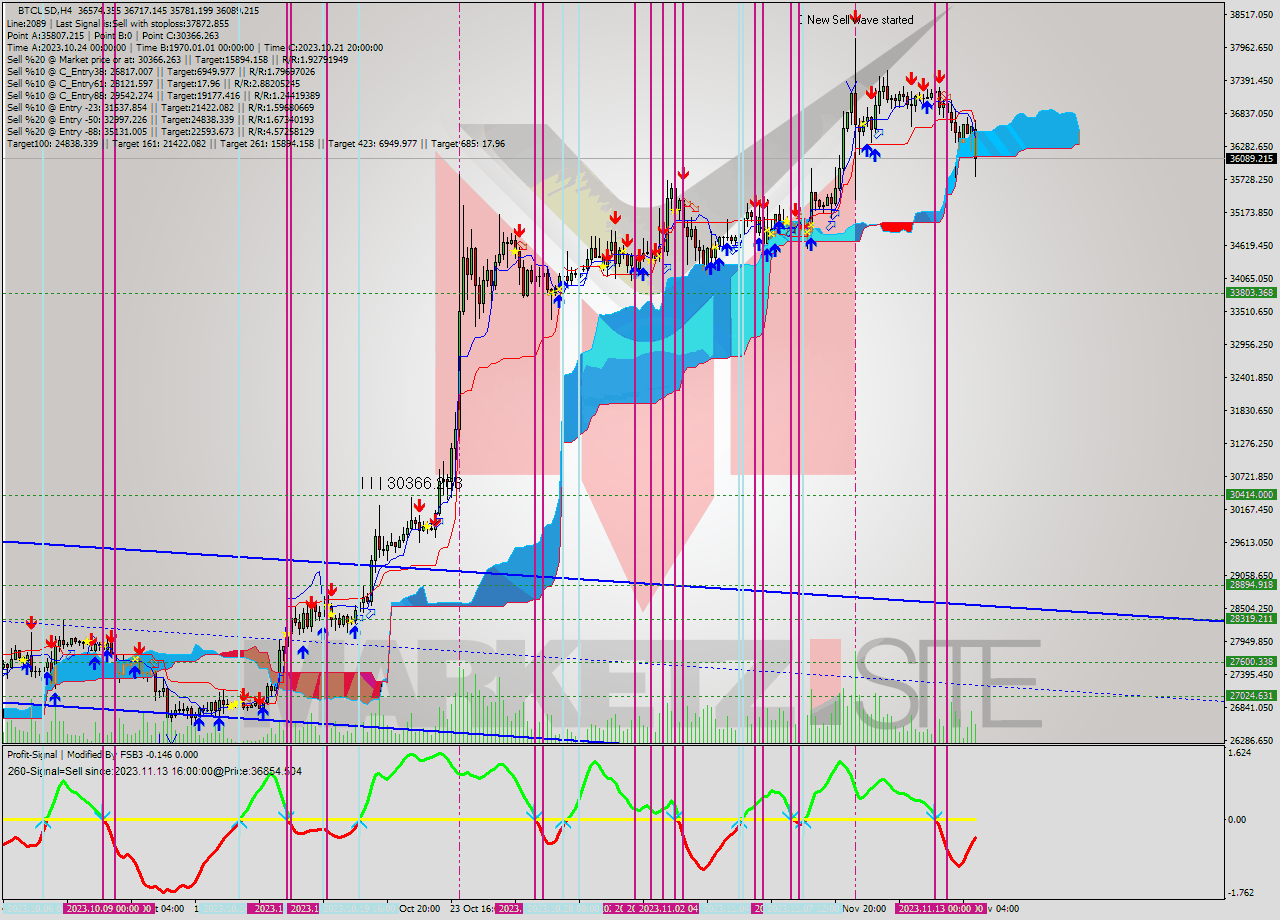
Task: Click price axis value 38517.085
Action: pos(1251,14)
